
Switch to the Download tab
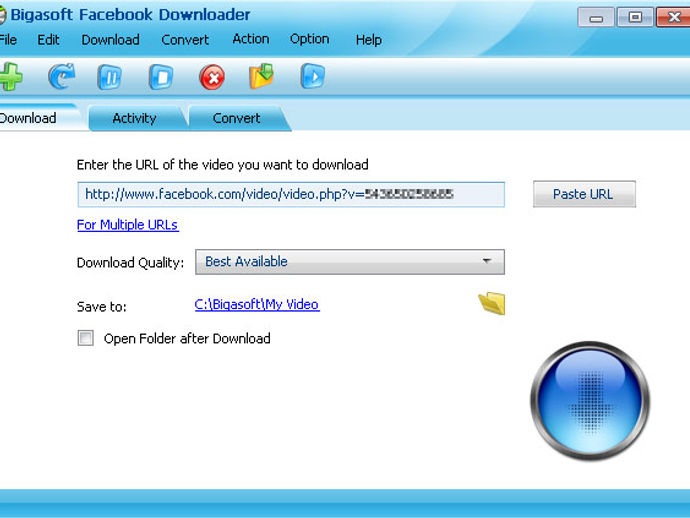(x=40, y=118)
